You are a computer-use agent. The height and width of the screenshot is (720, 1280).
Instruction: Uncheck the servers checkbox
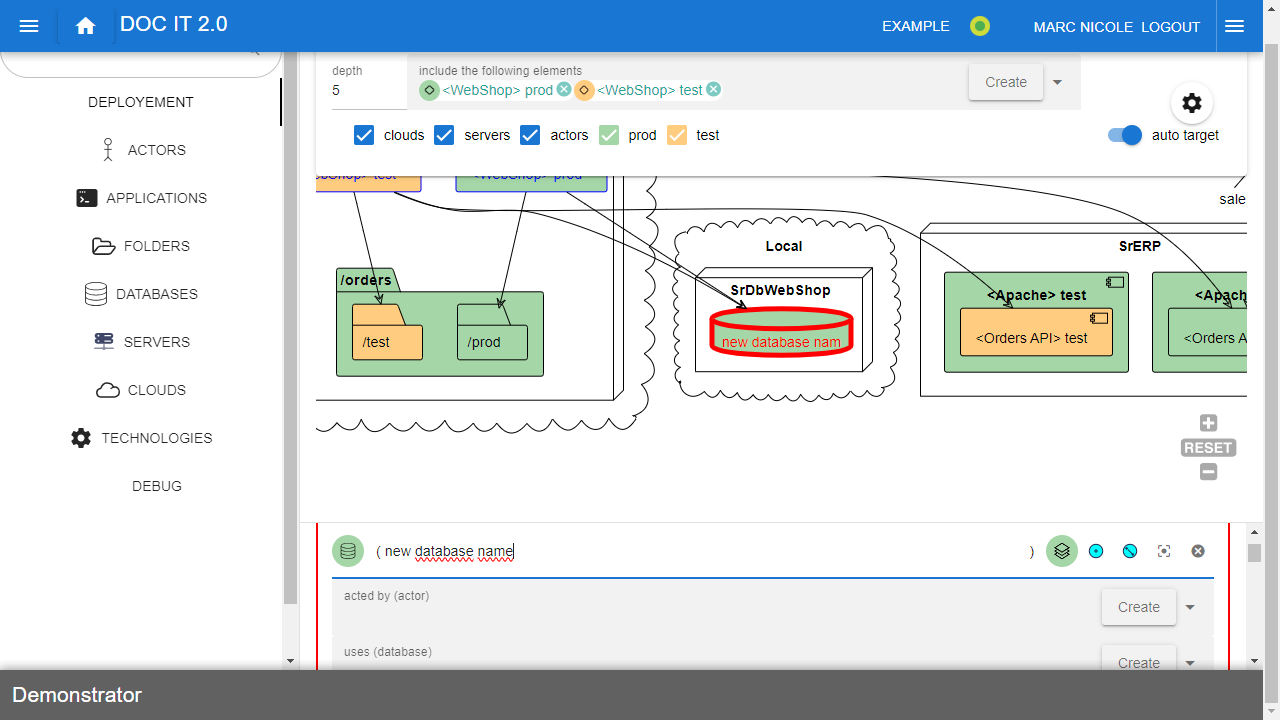click(444, 135)
